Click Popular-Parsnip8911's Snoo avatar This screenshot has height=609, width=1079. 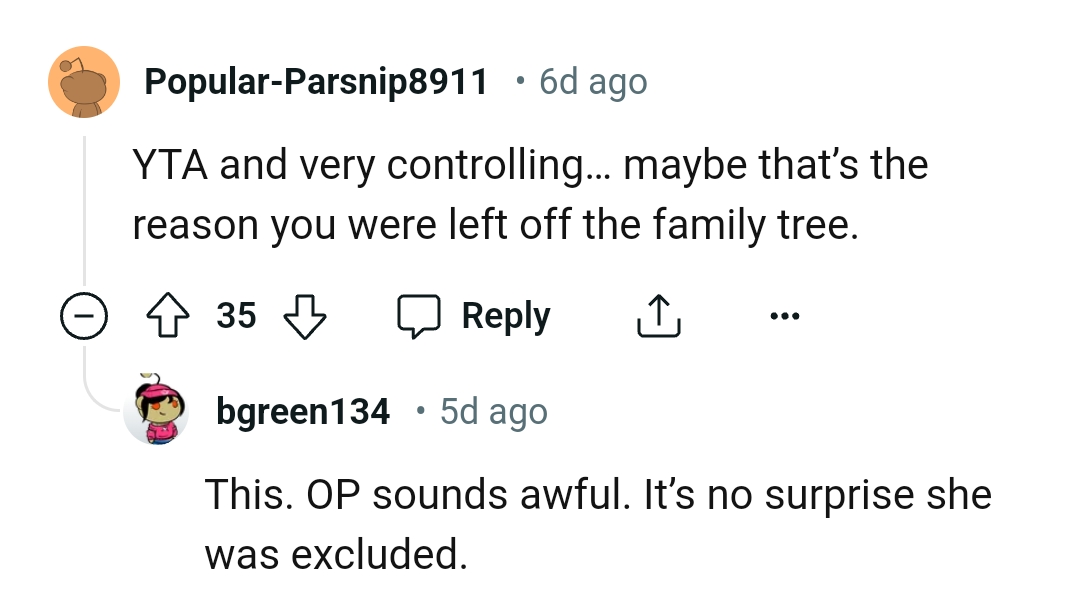[84, 82]
